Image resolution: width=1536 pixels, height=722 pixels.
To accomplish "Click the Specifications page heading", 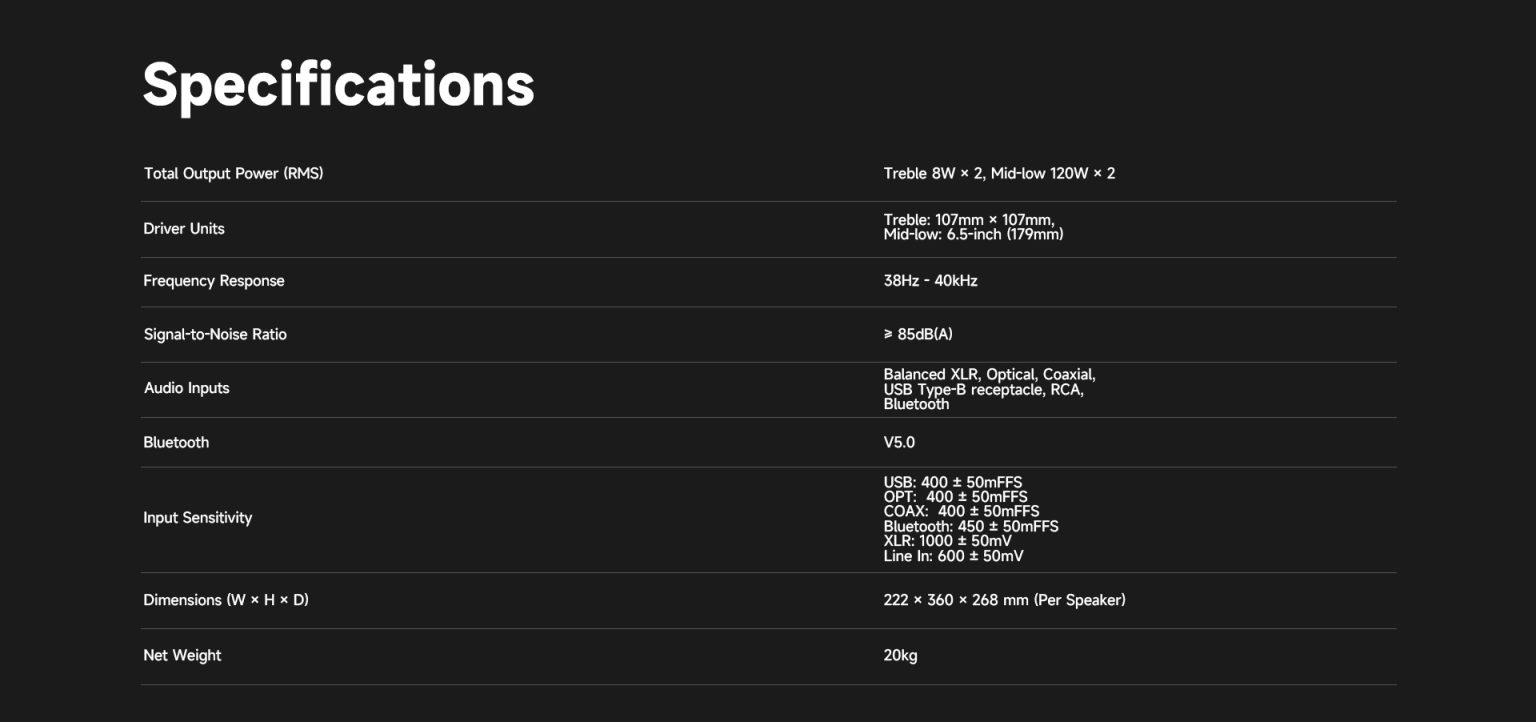I will pyautogui.click(x=338, y=85).
